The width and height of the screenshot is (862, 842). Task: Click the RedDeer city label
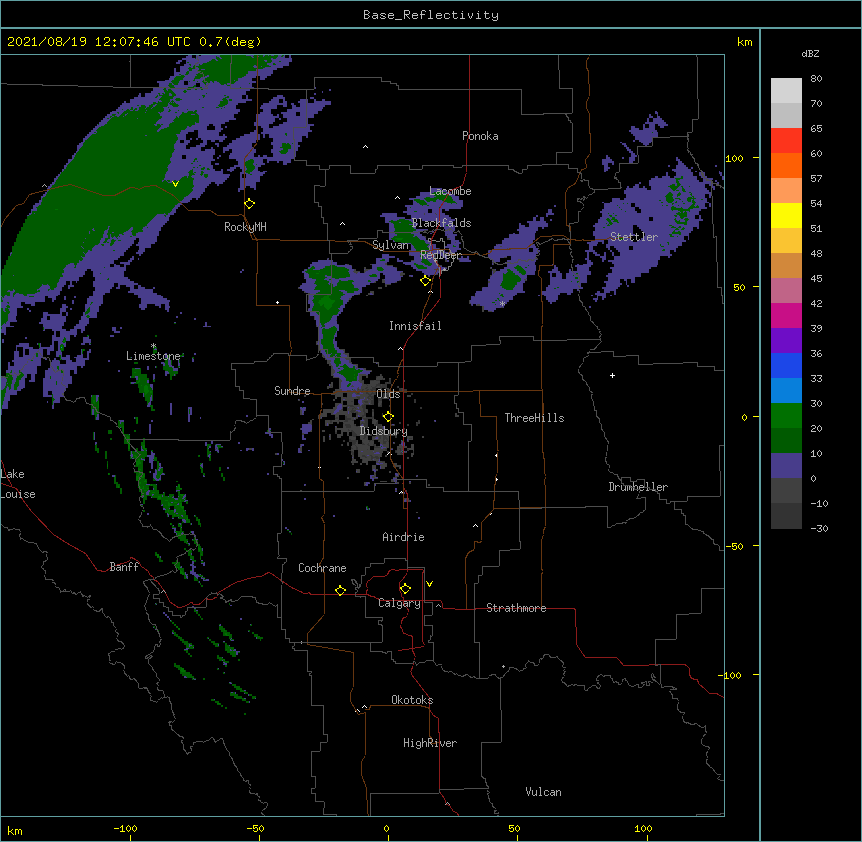(440, 255)
